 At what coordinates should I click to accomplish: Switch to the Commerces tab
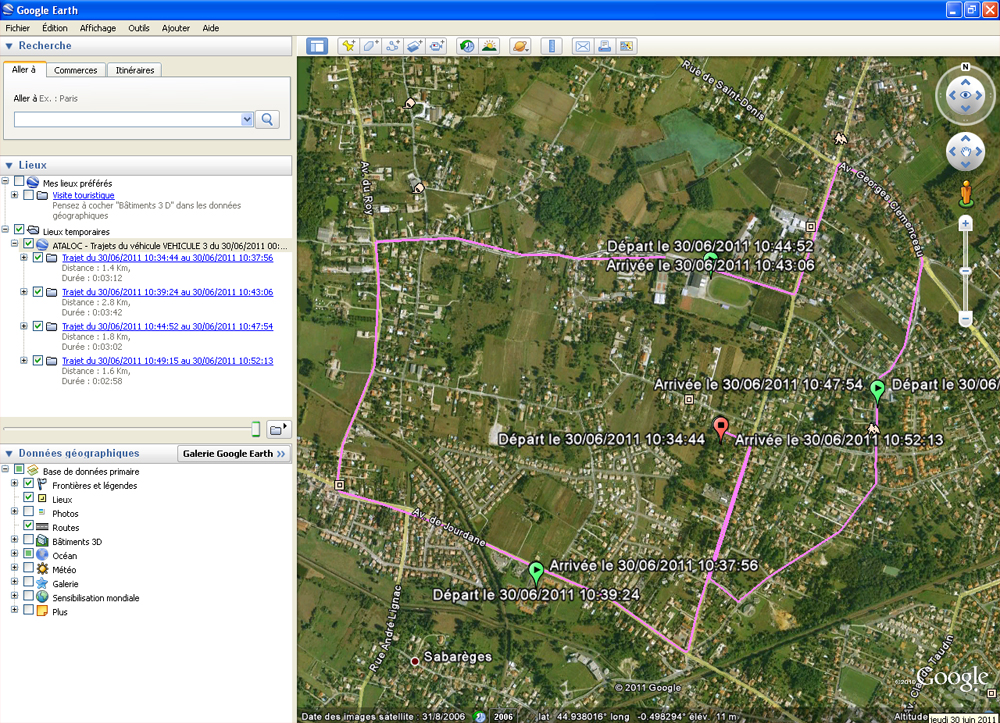(x=75, y=70)
